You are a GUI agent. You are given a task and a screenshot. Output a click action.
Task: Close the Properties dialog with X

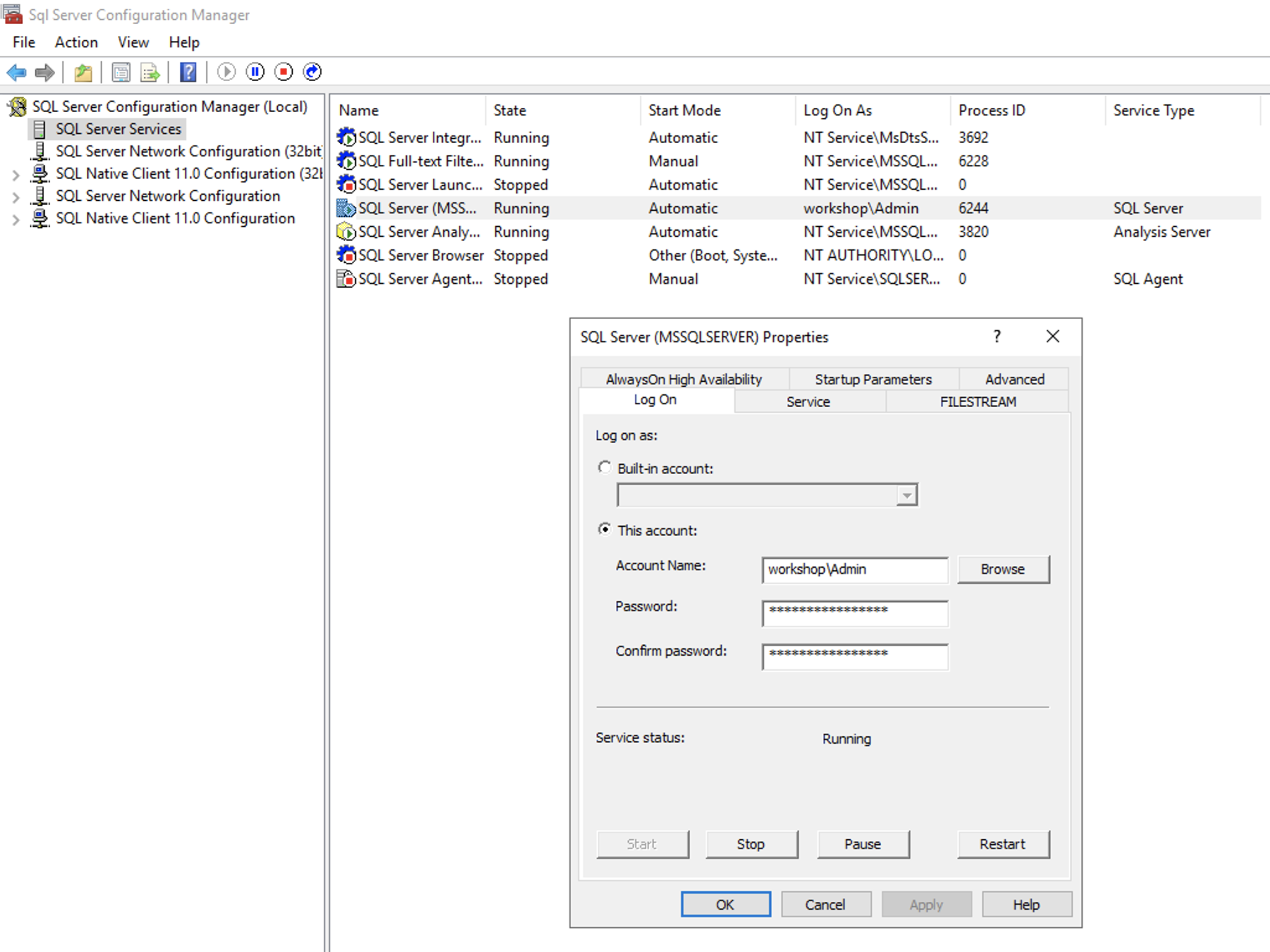[1052, 336]
